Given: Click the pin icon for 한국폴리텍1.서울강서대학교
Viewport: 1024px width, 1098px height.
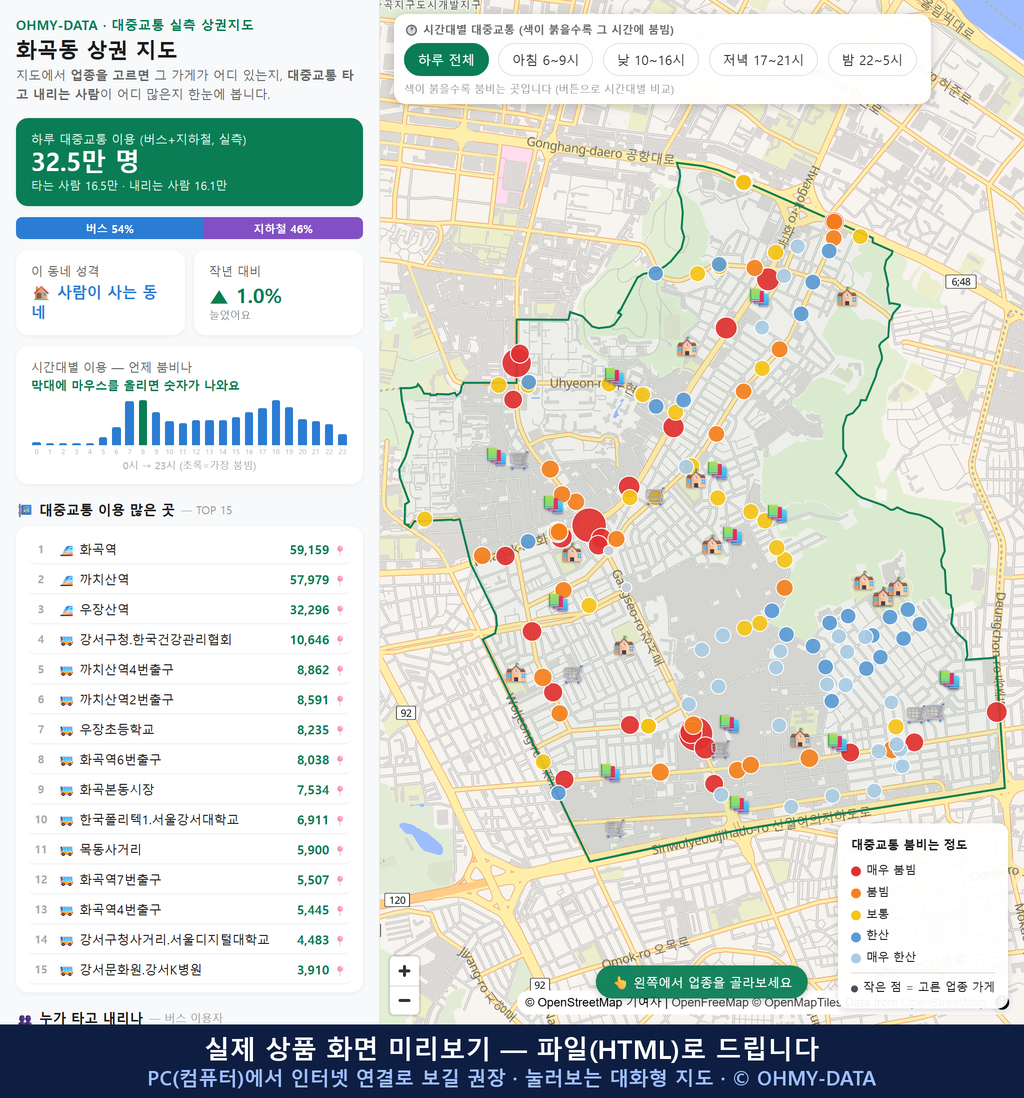Looking at the screenshot, I should 340,820.
